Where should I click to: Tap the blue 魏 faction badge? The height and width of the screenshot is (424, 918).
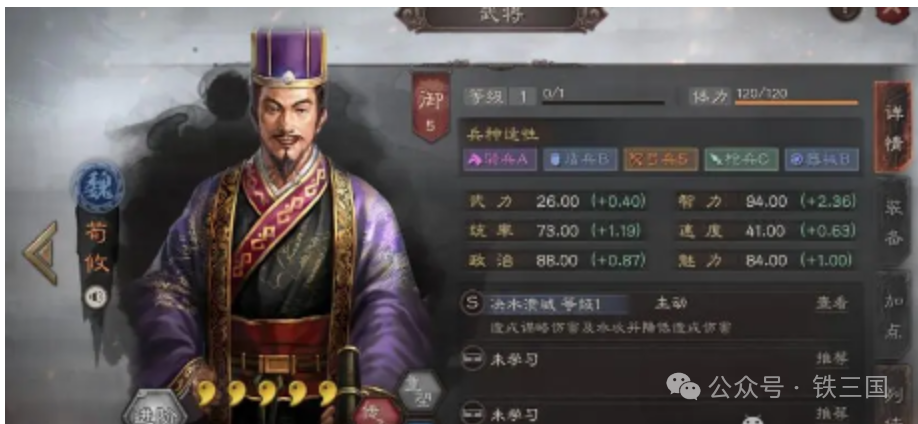coord(97,187)
